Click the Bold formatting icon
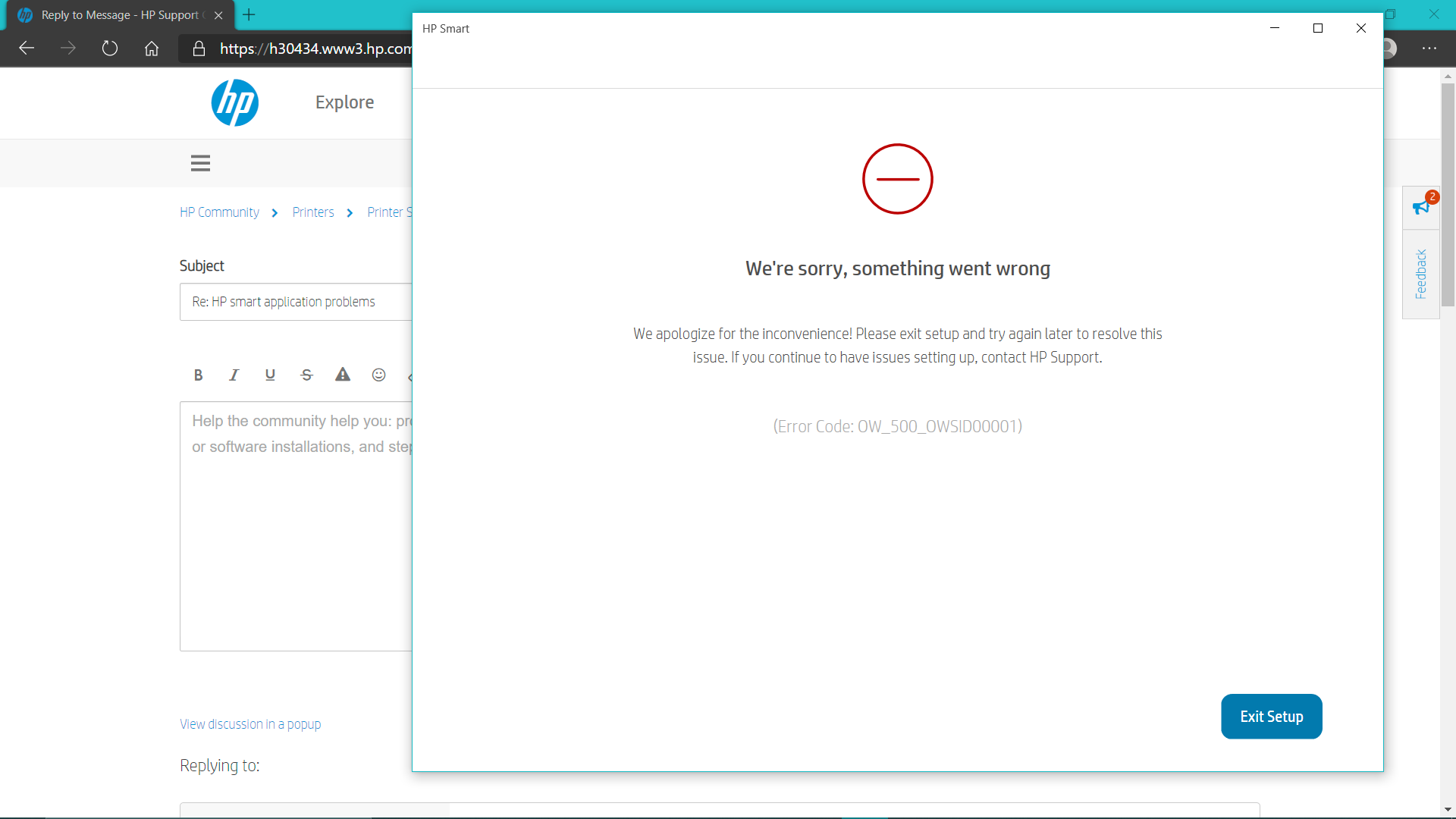Image resolution: width=1456 pixels, height=819 pixels. click(198, 375)
